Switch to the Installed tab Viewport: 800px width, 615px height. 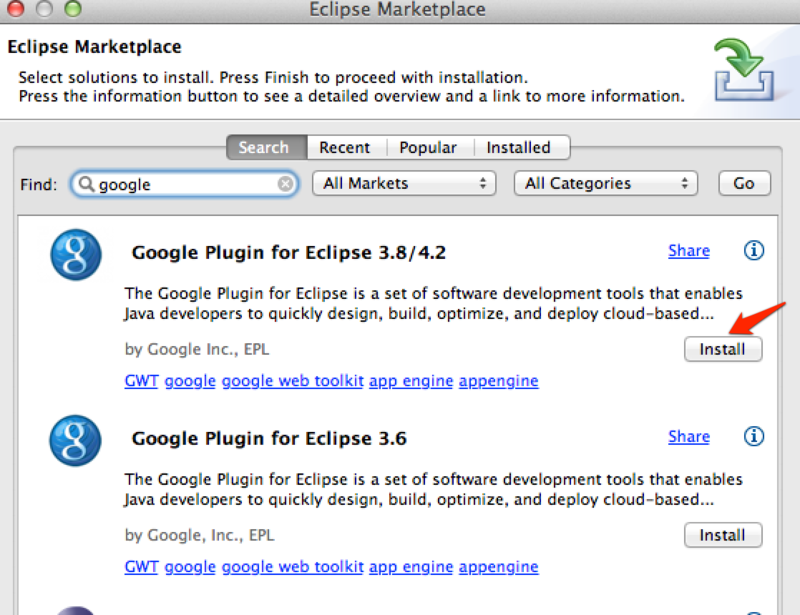click(521, 147)
